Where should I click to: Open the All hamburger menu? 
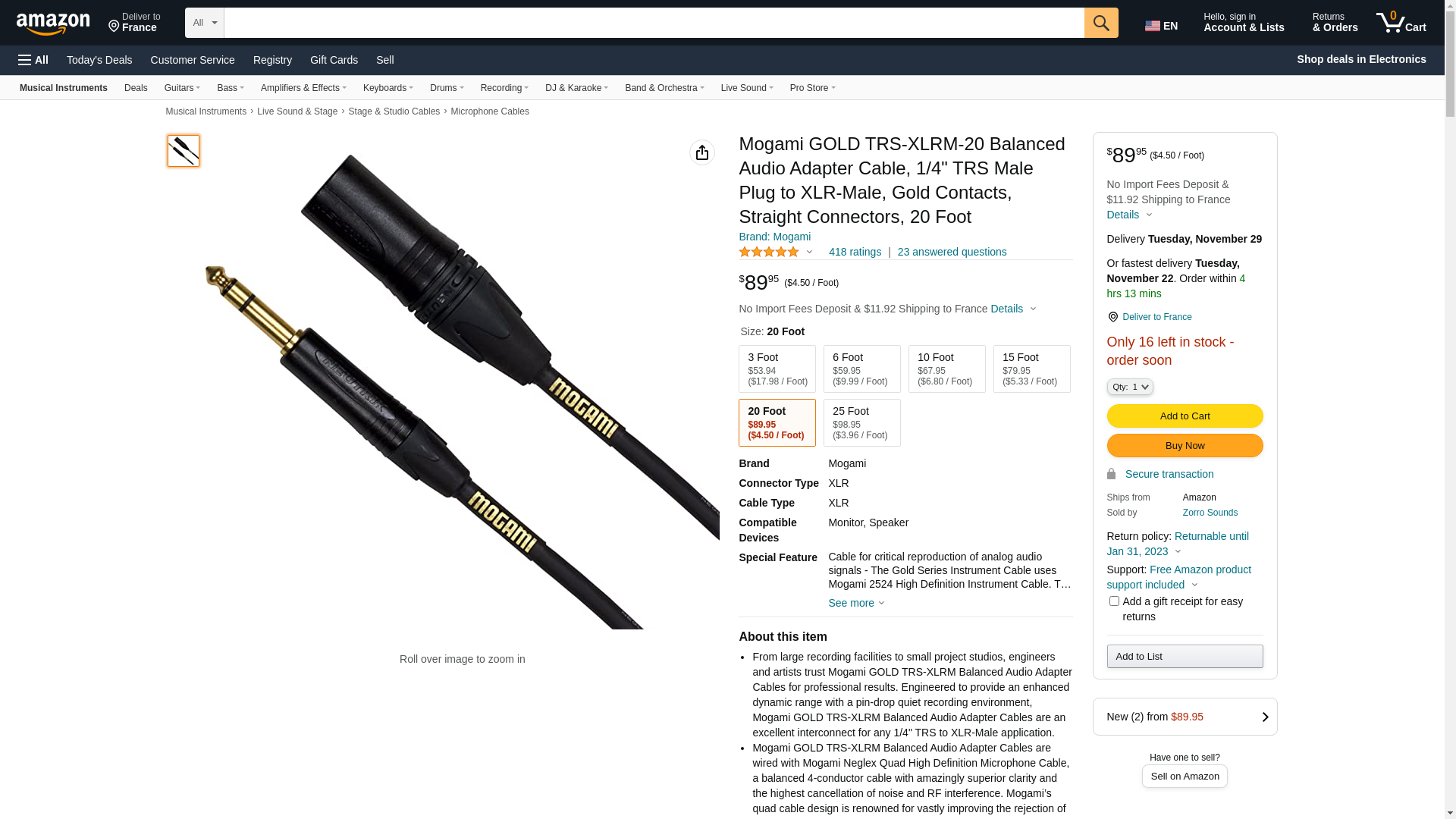[33, 60]
